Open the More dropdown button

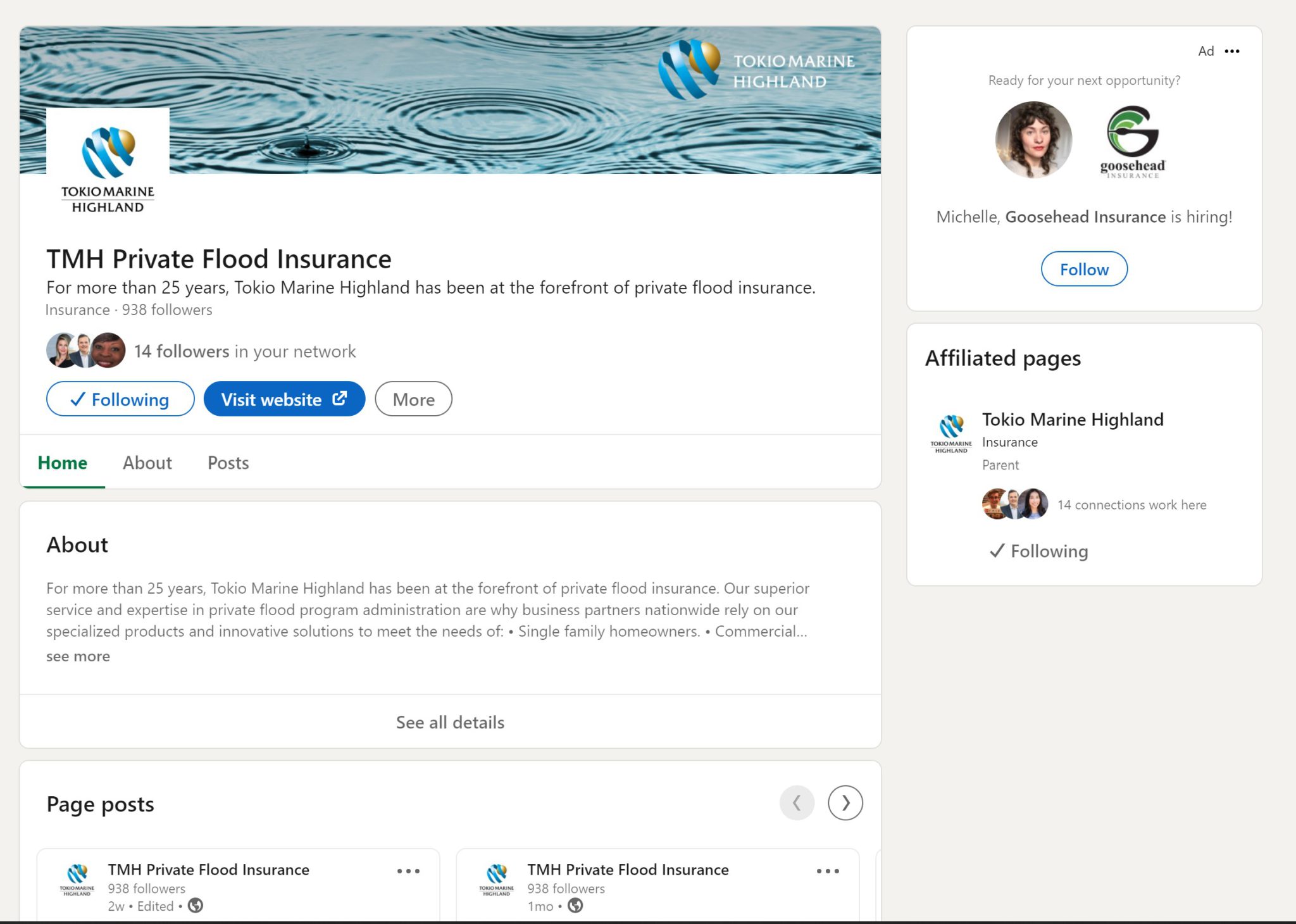coord(413,399)
